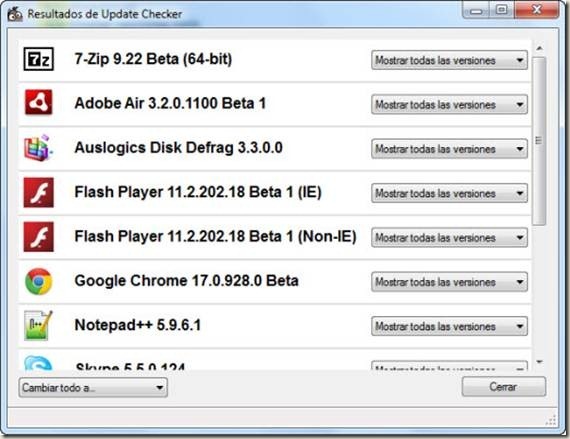
Task: Open the 'Cambiar todo a...' dropdown
Action: pos(93,387)
